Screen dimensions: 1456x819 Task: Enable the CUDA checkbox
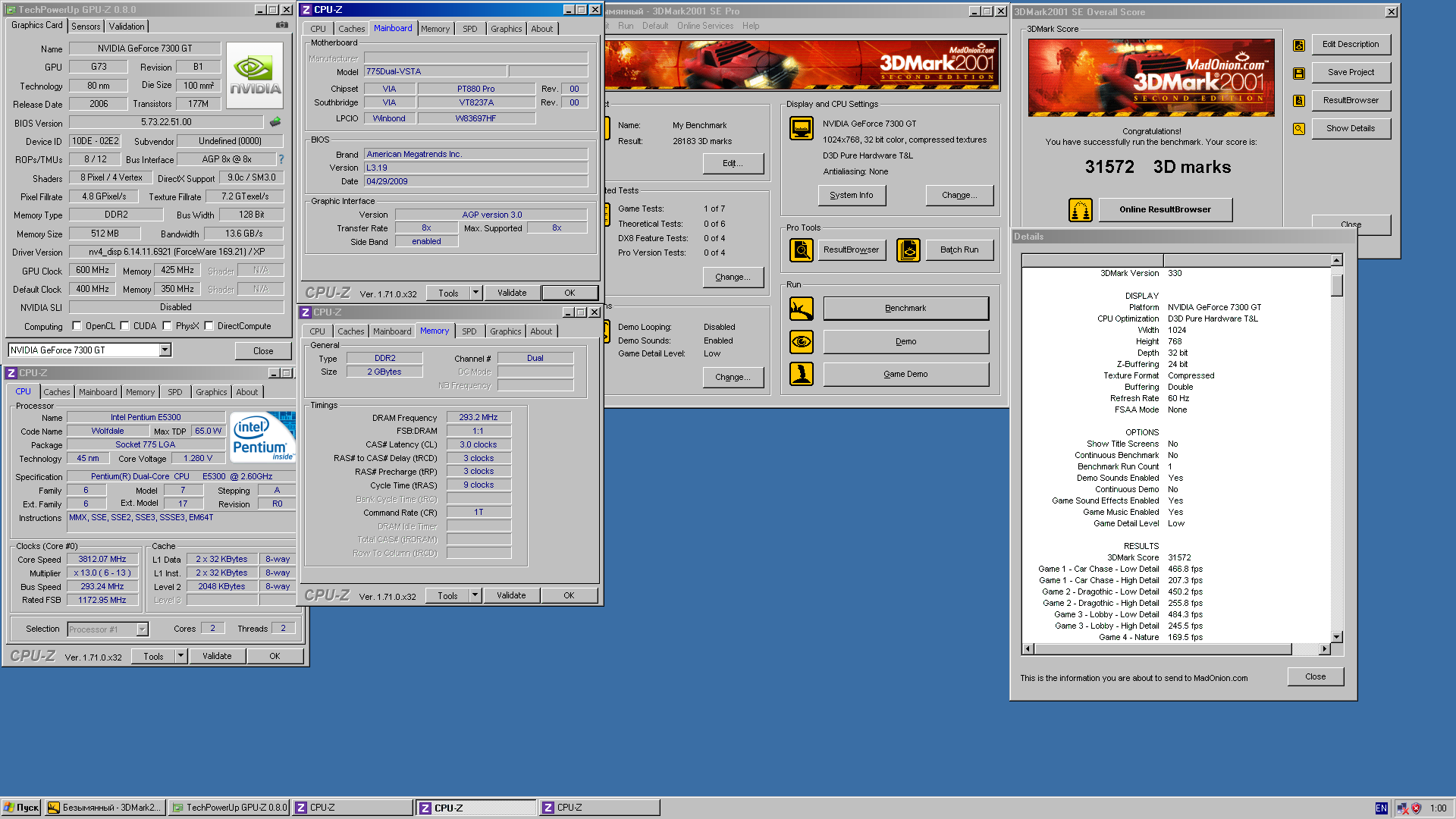[124, 326]
